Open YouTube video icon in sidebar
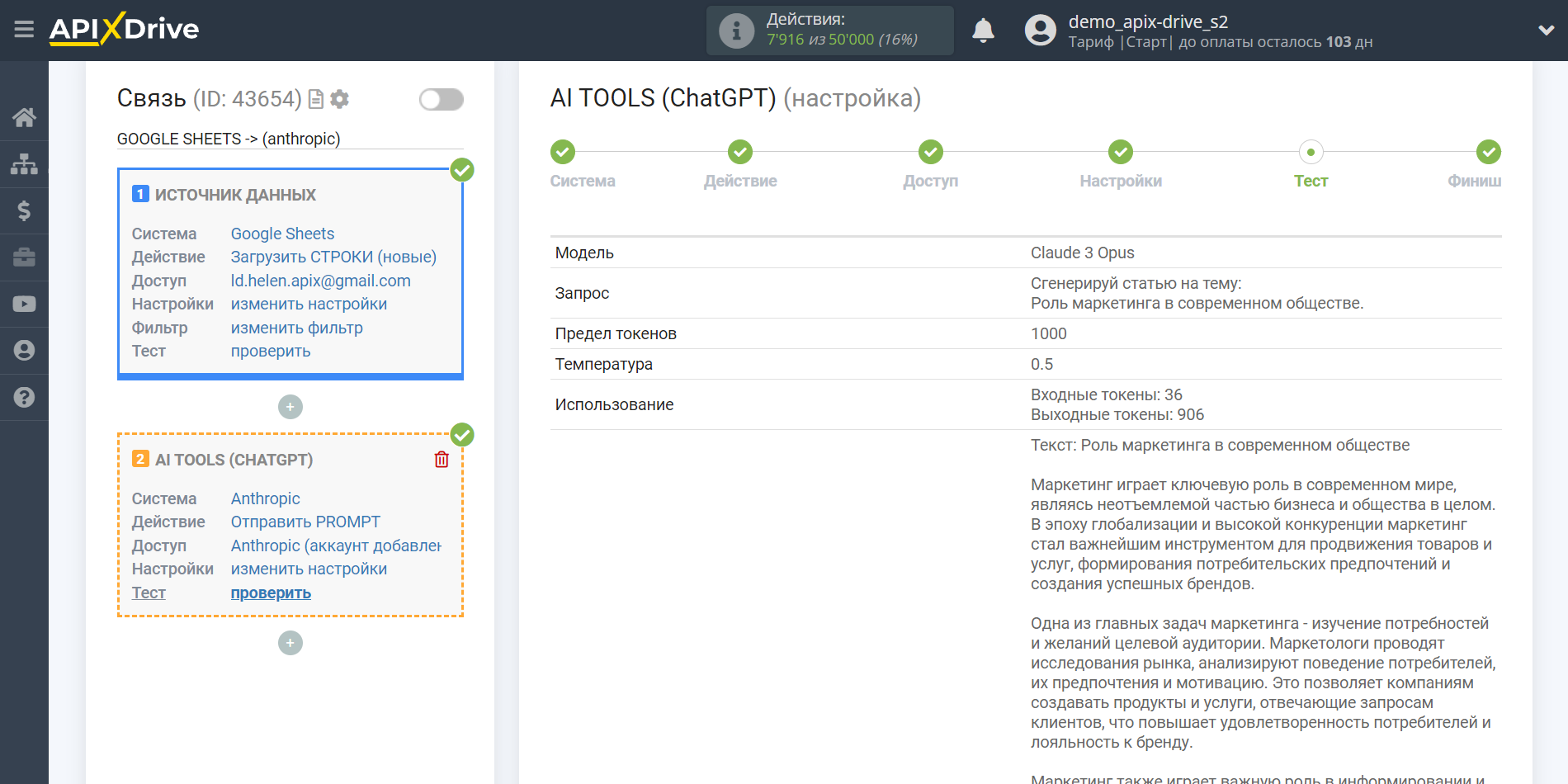This screenshot has width=1568, height=784. (24, 304)
